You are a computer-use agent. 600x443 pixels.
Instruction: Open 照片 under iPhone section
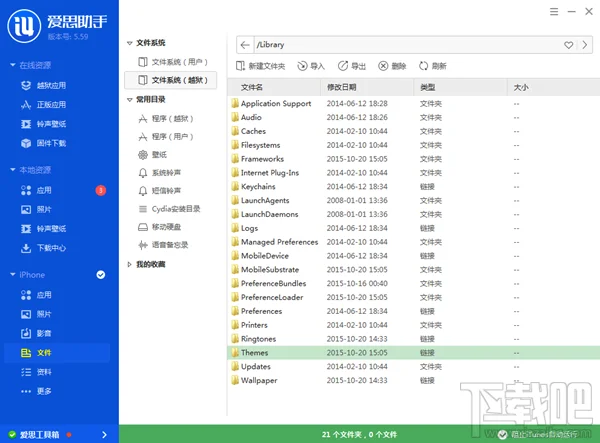point(36,314)
